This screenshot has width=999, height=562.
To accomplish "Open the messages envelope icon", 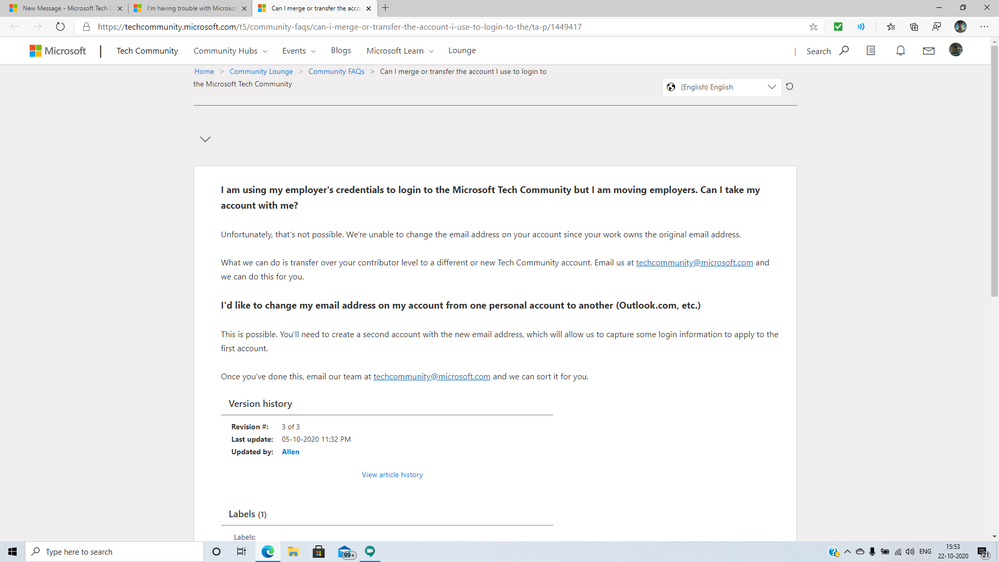I will pyautogui.click(x=929, y=51).
